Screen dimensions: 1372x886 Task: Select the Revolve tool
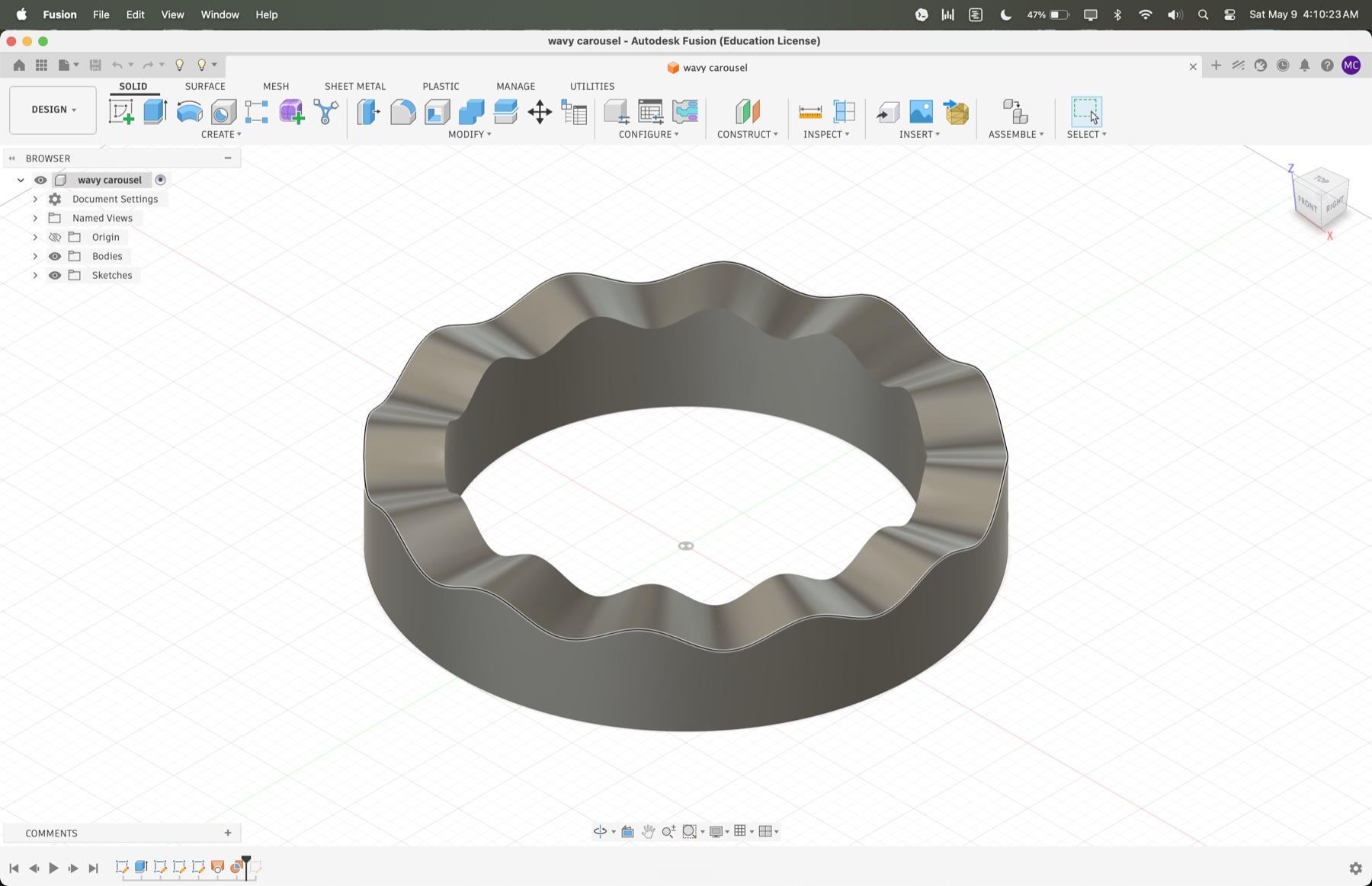pos(189,112)
